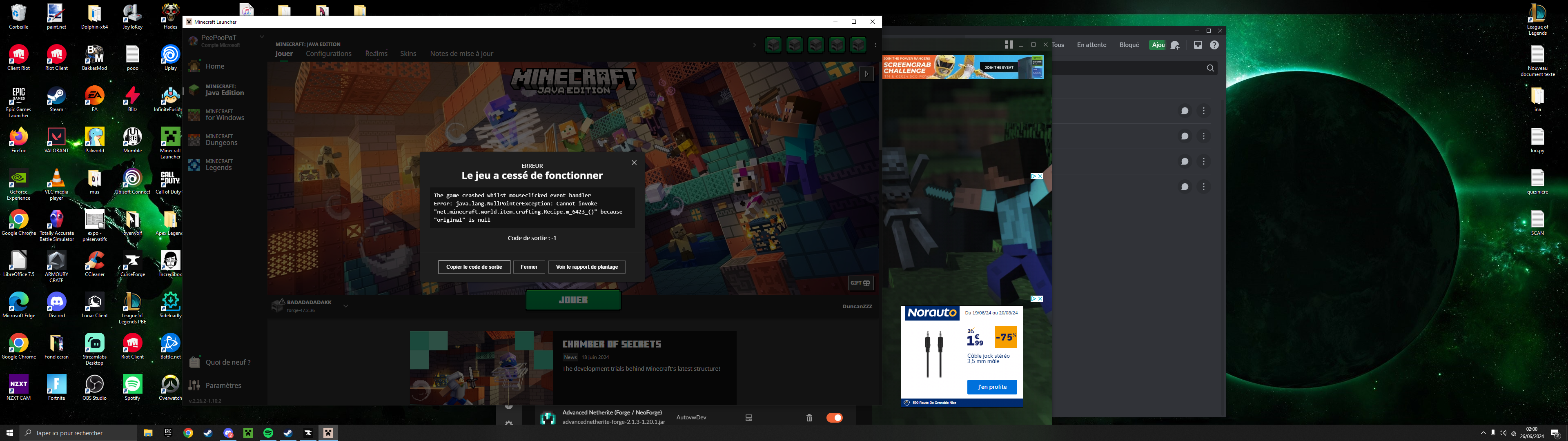Open the Realms tab
This screenshot has width=1568, height=441.
(376, 53)
